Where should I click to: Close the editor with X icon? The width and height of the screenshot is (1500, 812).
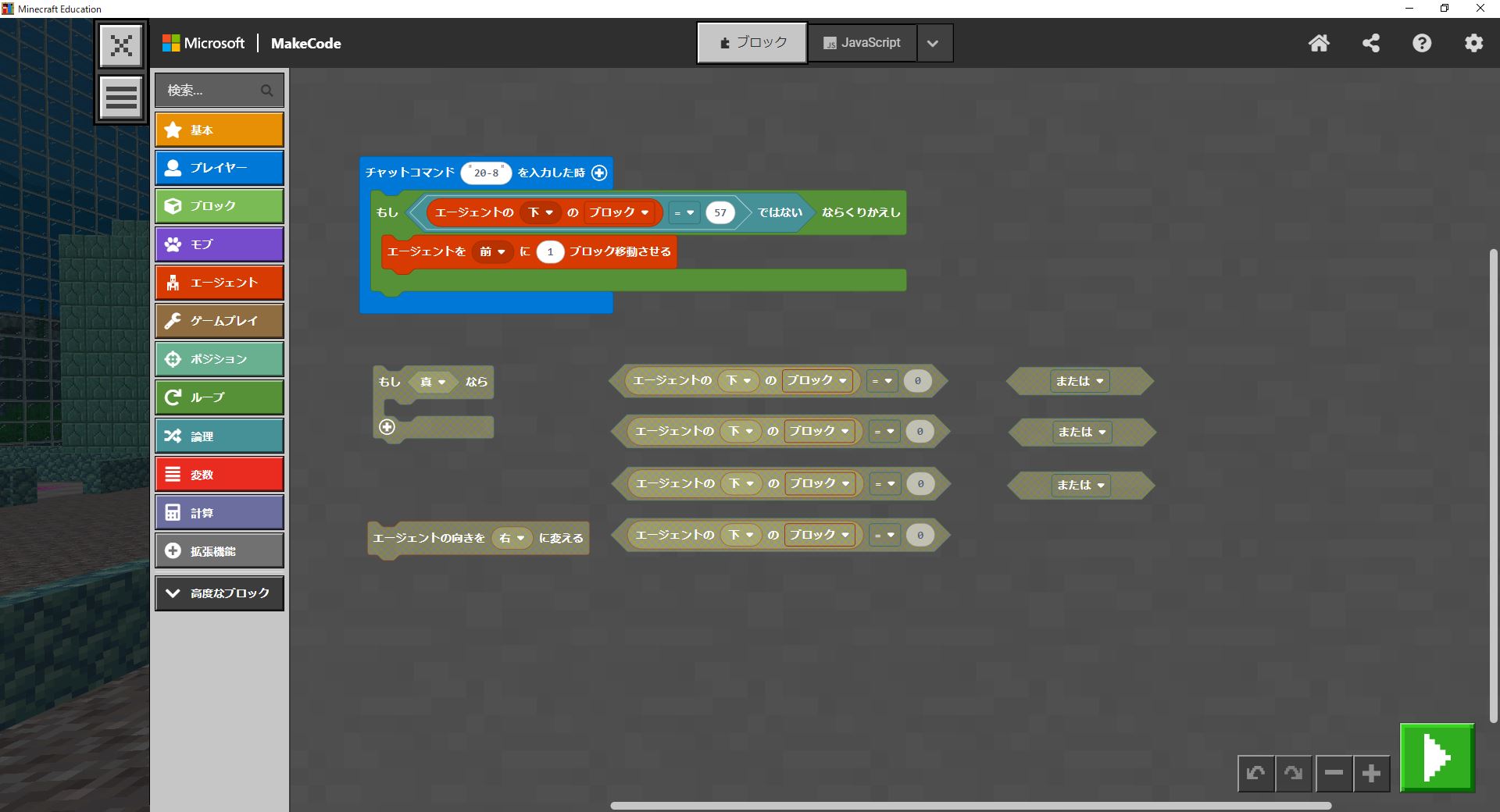tap(121, 45)
